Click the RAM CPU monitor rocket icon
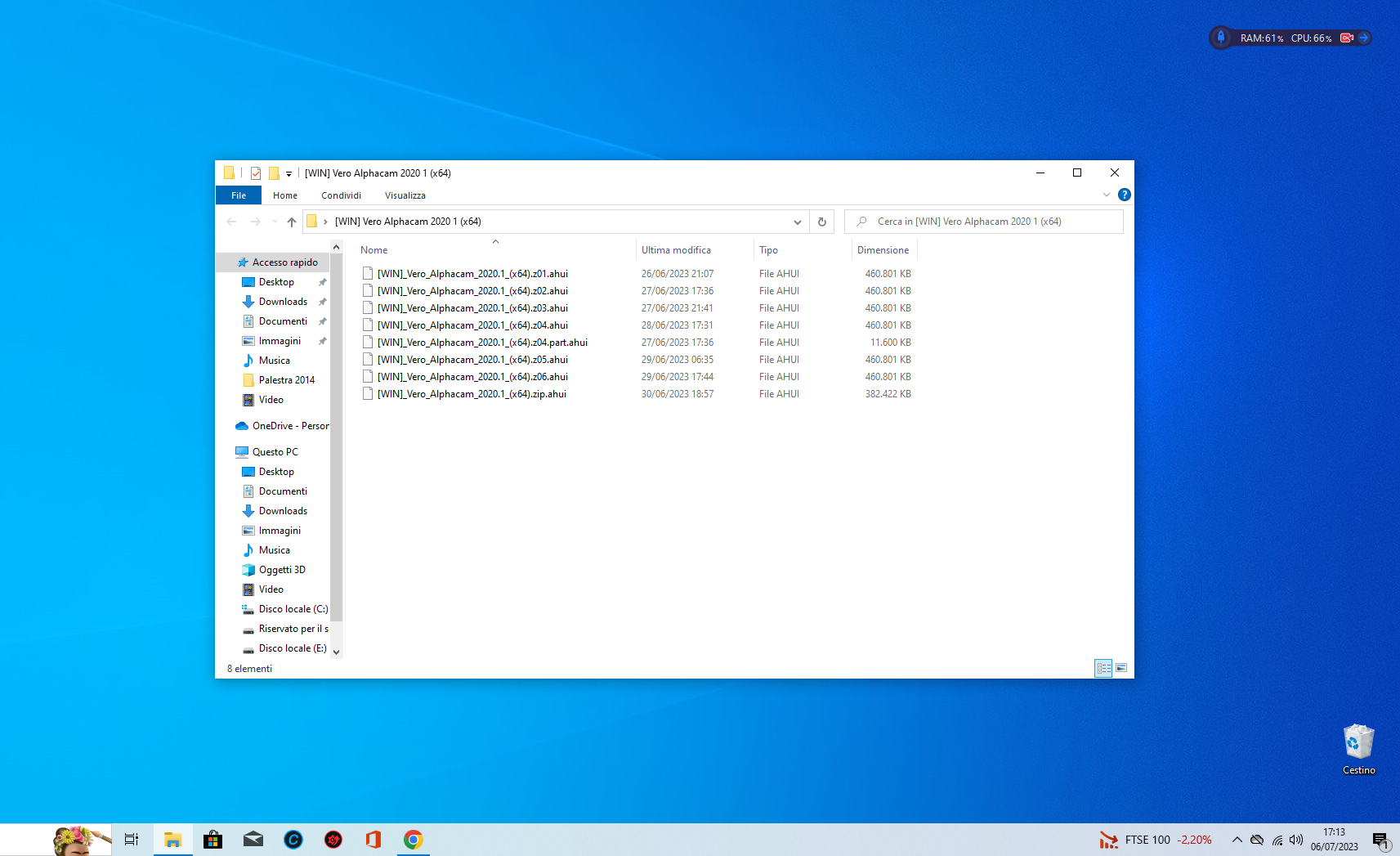This screenshot has width=1400, height=856. coord(1221,38)
